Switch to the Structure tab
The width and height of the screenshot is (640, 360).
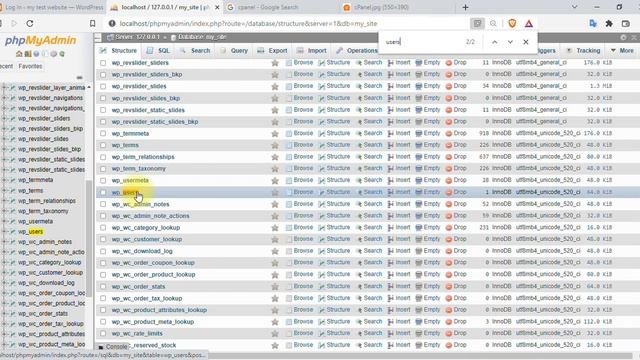[119, 51]
